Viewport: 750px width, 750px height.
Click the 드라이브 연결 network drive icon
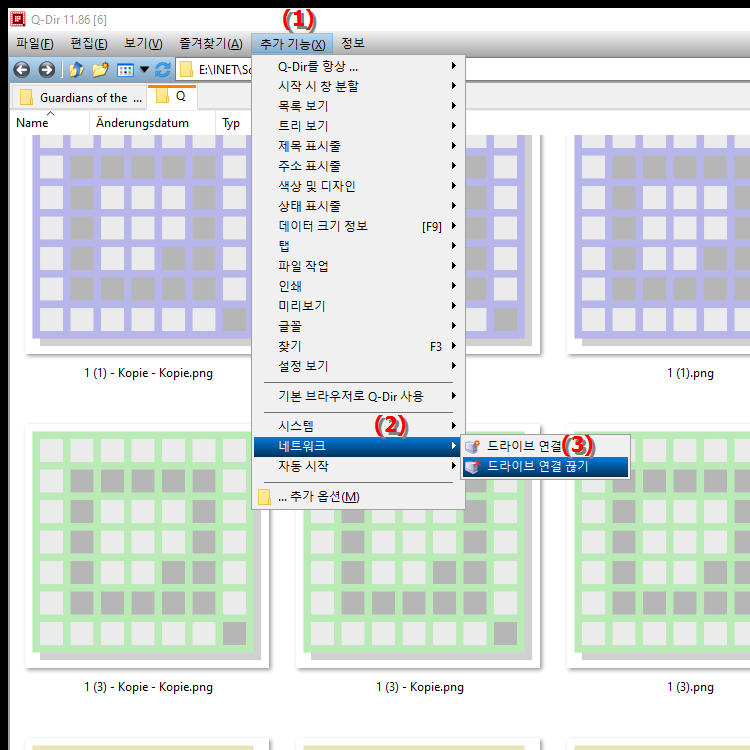473,446
